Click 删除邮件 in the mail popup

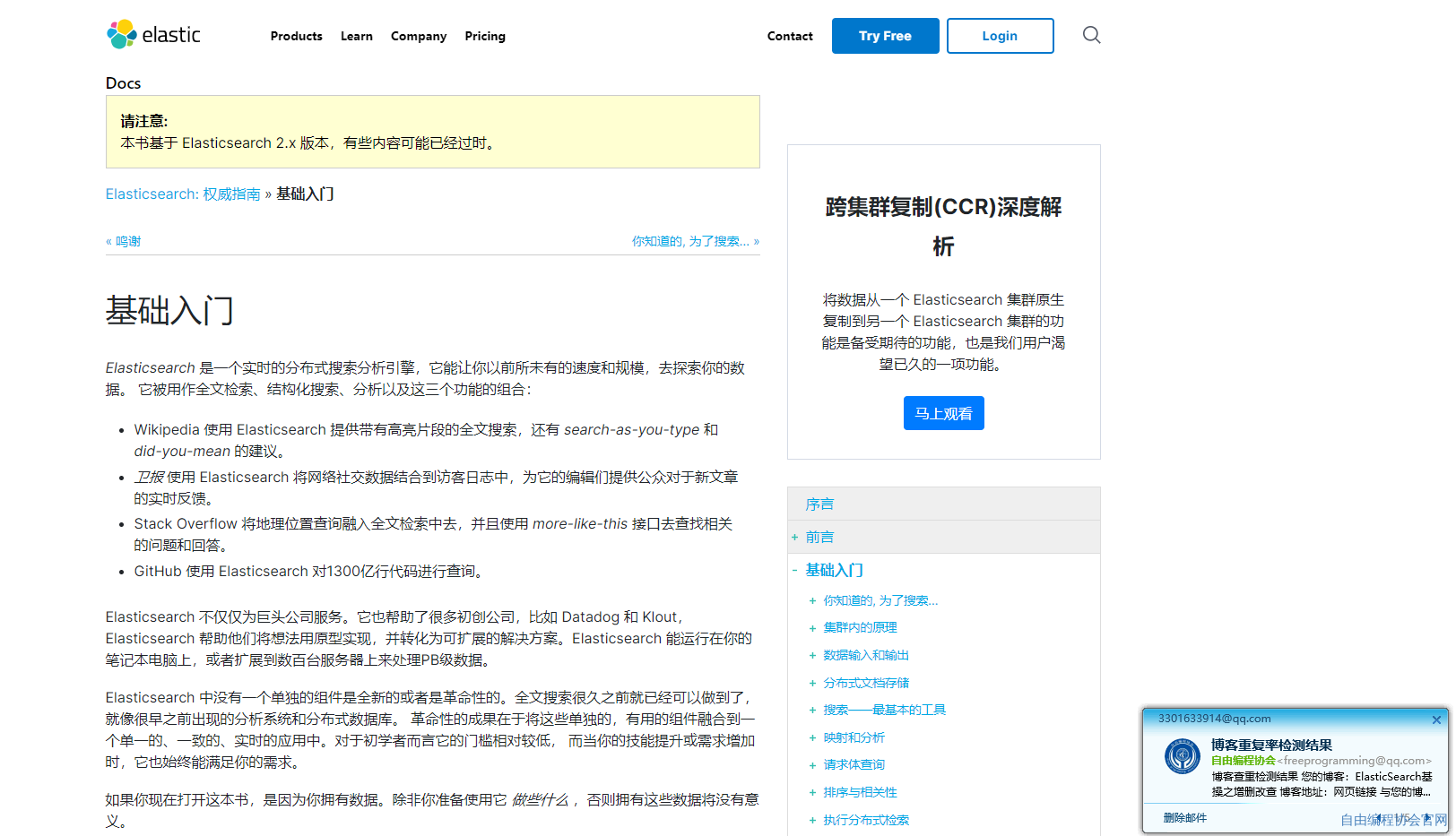pos(1184,818)
